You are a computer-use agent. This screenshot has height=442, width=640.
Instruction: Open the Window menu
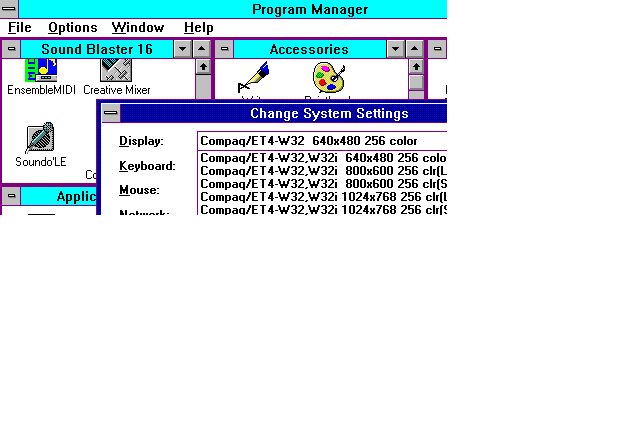coord(138,28)
